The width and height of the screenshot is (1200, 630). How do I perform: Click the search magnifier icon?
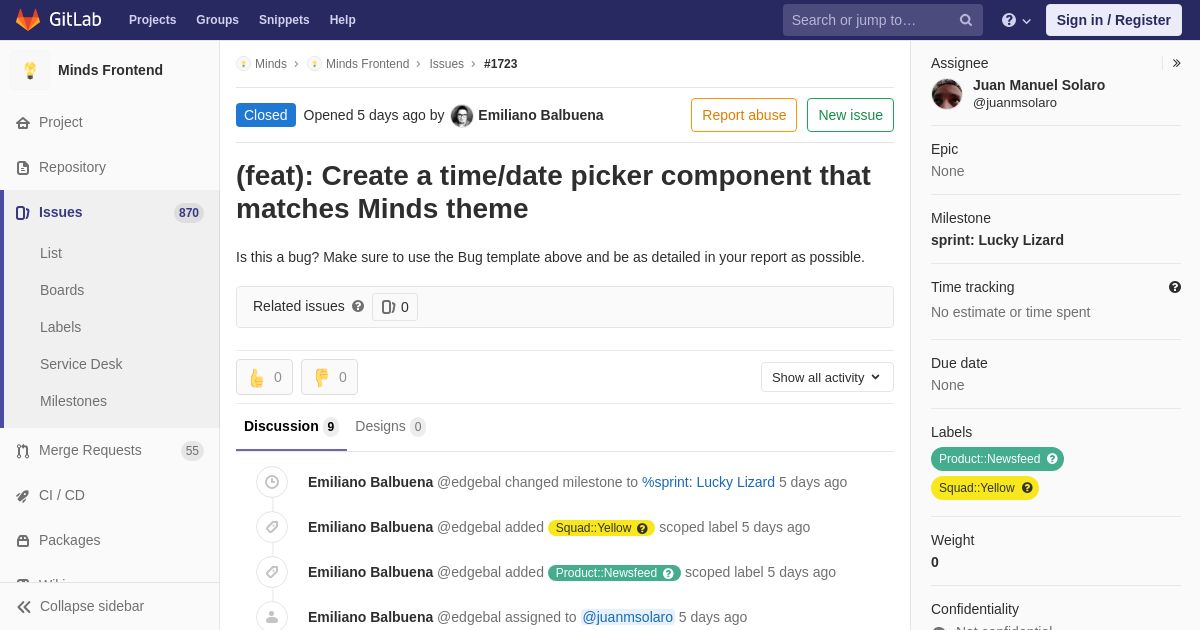(966, 20)
